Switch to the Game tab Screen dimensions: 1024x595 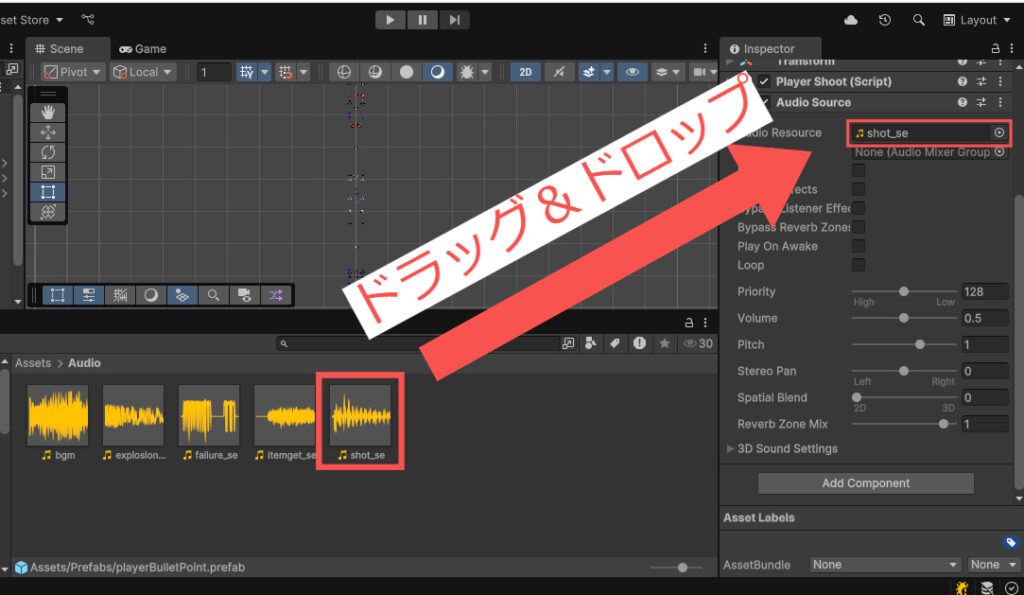tap(143, 49)
